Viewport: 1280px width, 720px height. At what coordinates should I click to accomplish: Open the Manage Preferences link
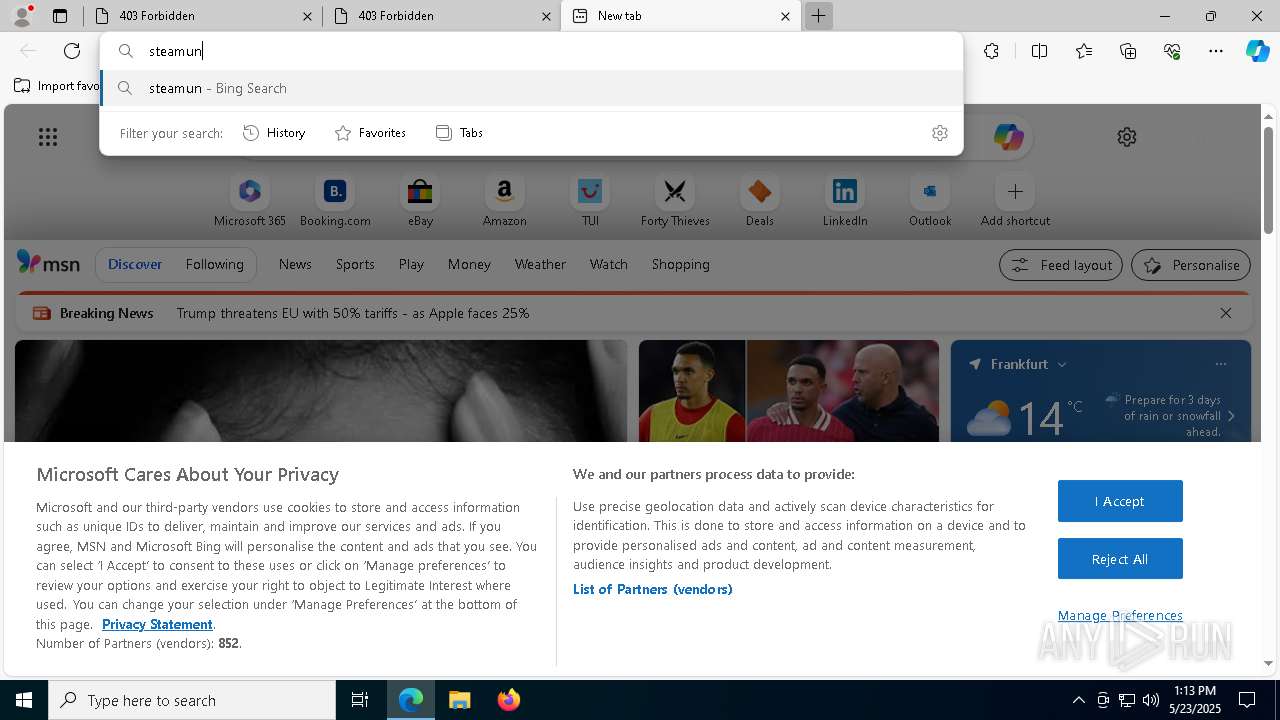[1120, 616]
